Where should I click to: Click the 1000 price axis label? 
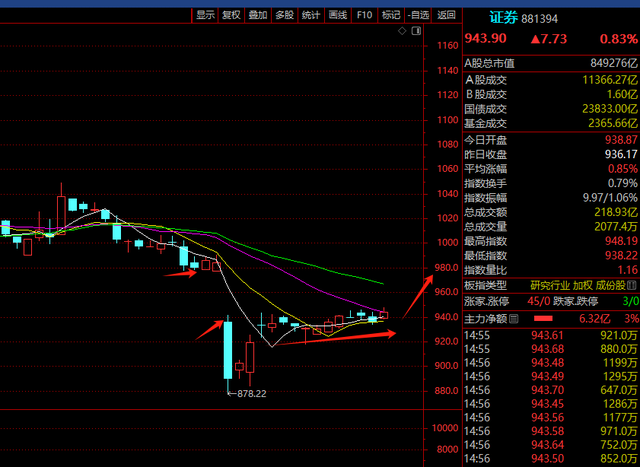(448, 242)
